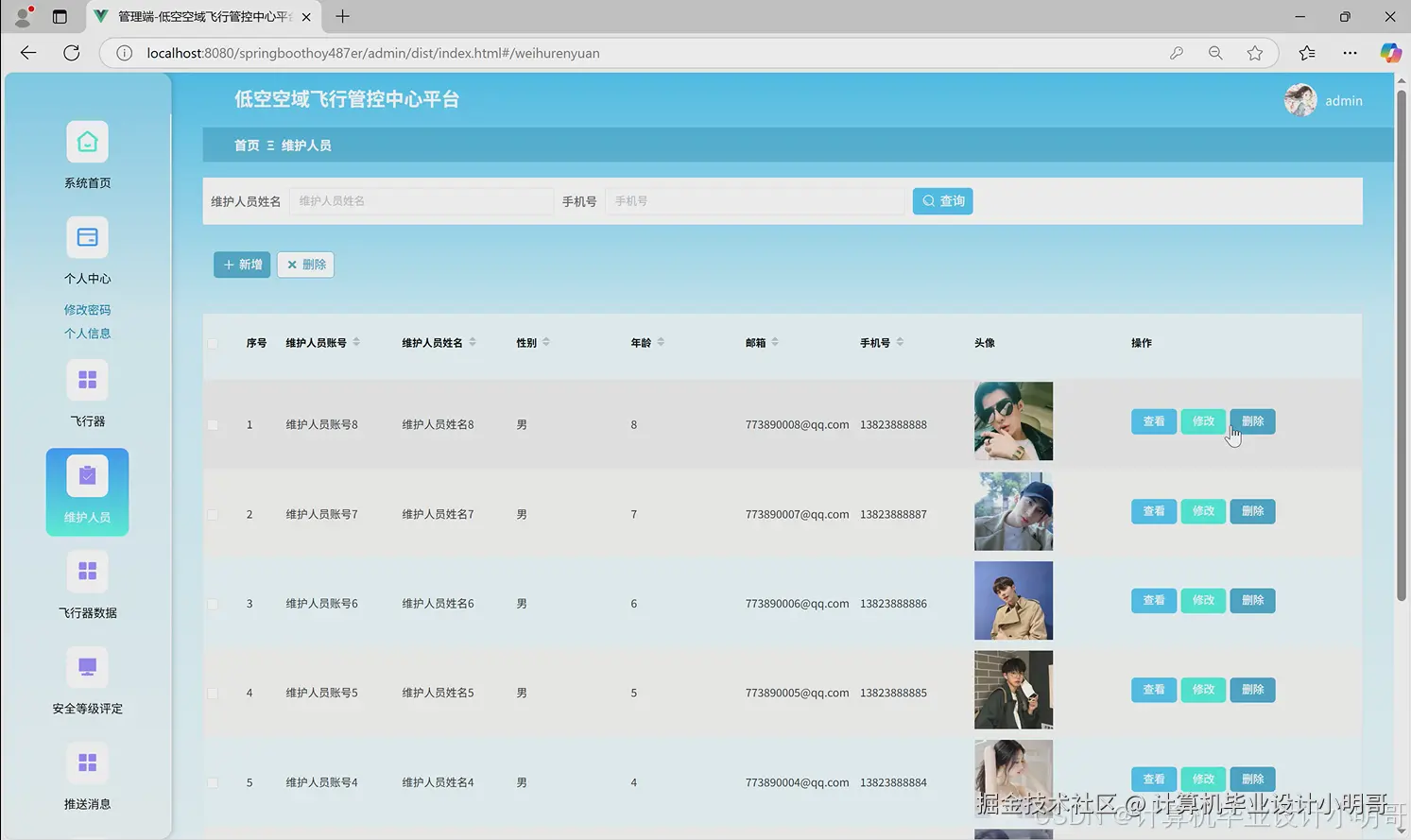Sort by the 手机号 column arrows
This screenshot has width=1411, height=840.
coord(900,342)
